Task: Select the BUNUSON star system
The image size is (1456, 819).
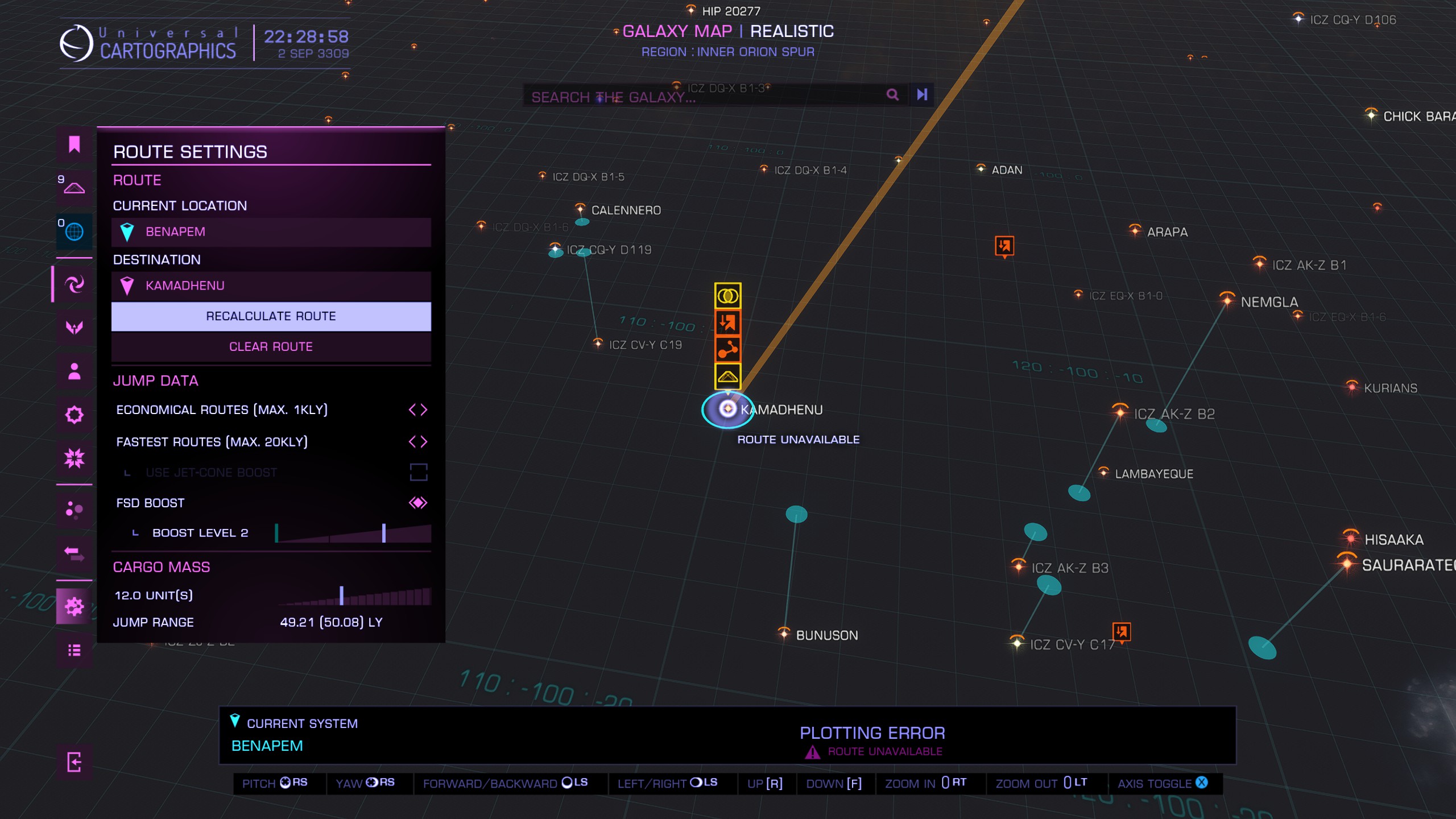Action: coord(784,632)
